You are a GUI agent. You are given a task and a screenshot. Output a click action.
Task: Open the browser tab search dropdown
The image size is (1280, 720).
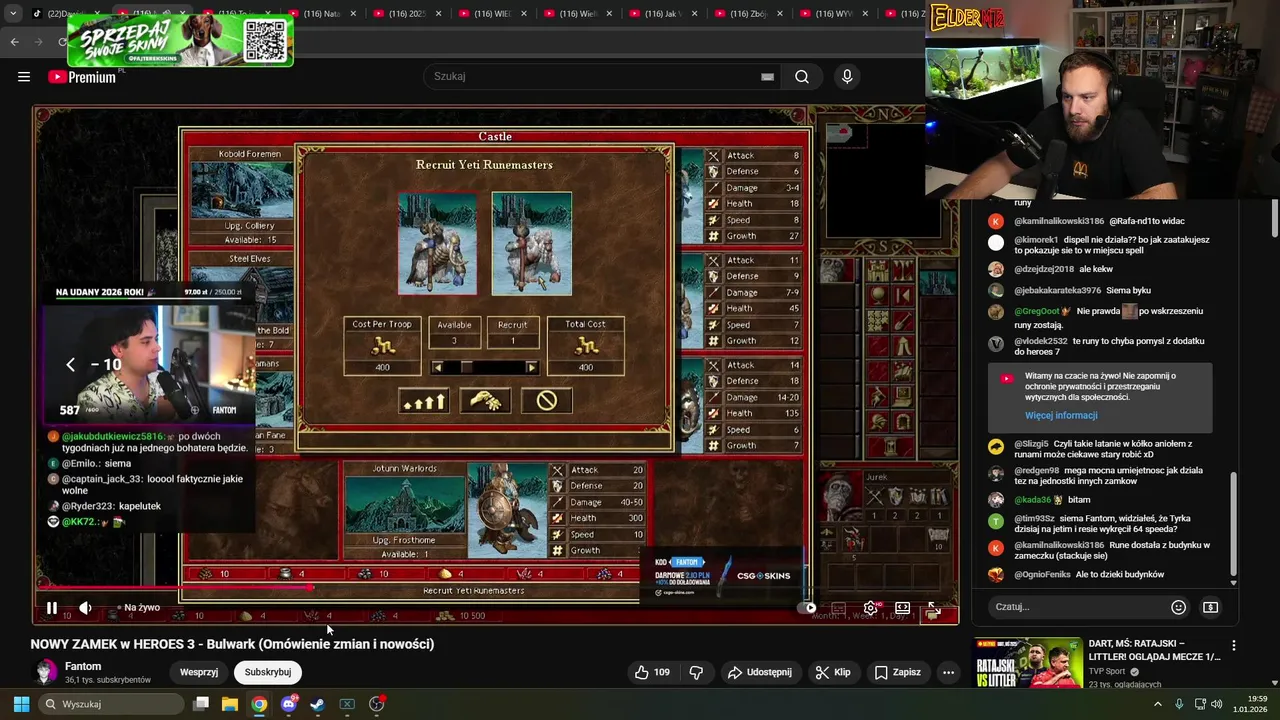pyautogui.click(x=12, y=14)
